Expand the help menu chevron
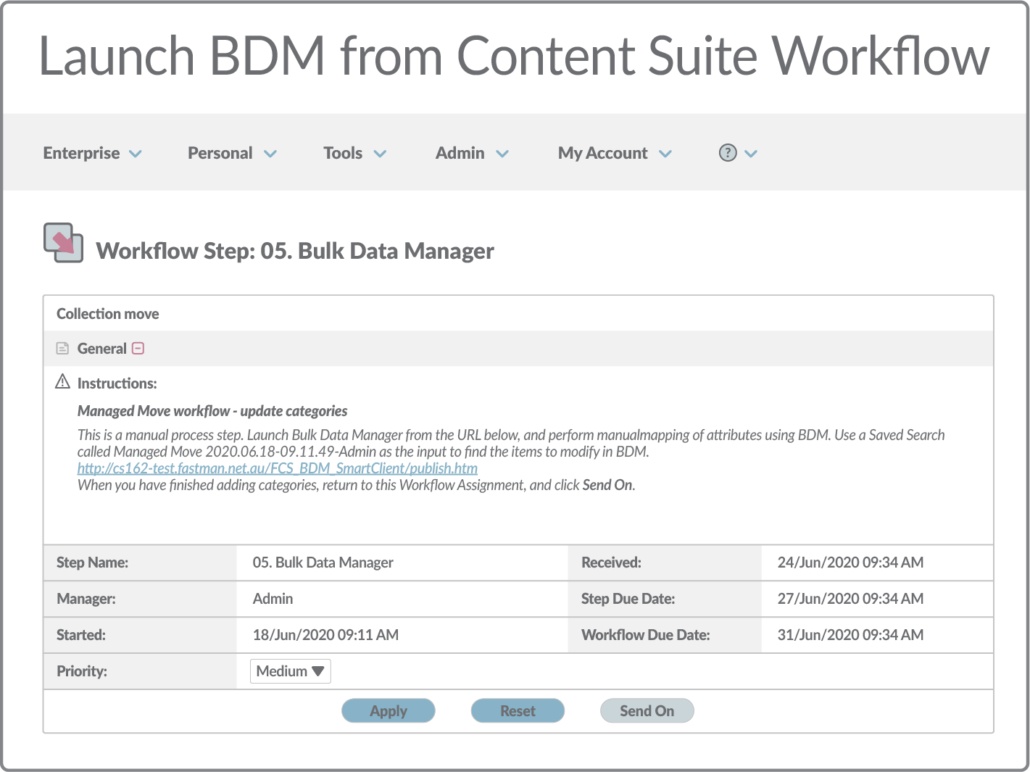The width and height of the screenshot is (1030, 772). pyautogui.click(x=751, y=154)
